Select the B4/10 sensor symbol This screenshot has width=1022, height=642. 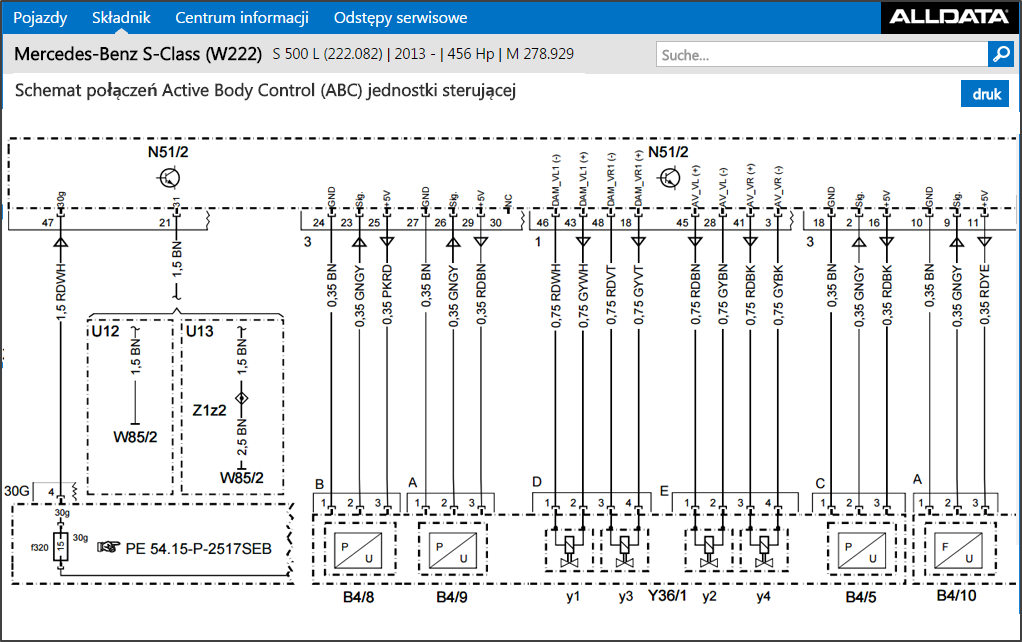coord(957,549)
